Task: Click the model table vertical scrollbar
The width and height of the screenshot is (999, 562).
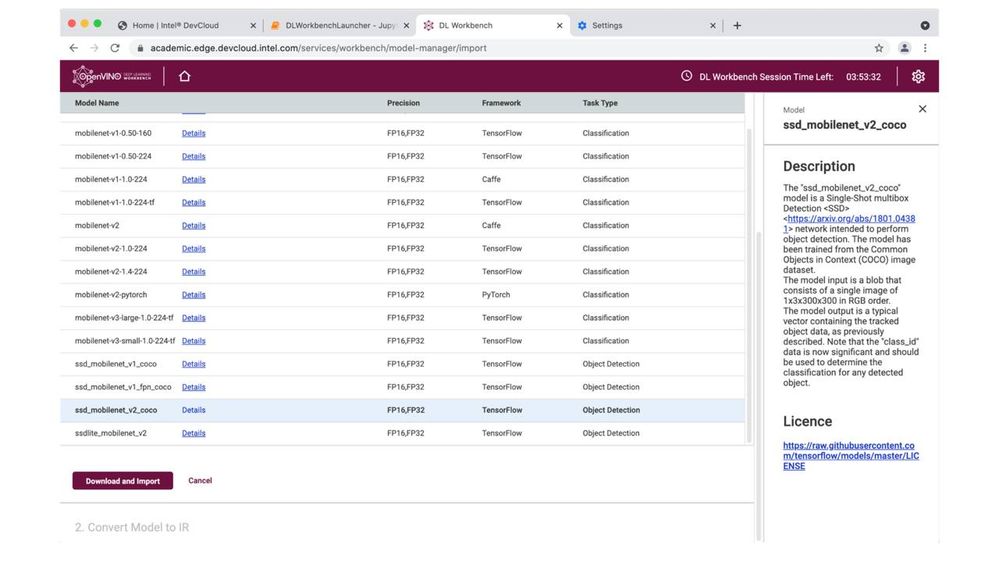Action: [749, 284]
